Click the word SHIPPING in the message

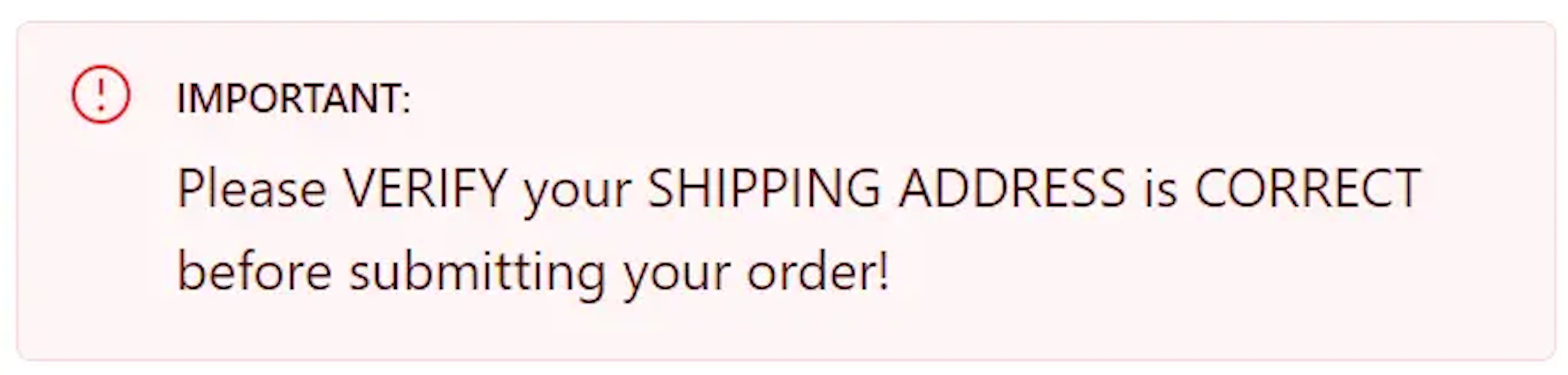coord(764,188)
